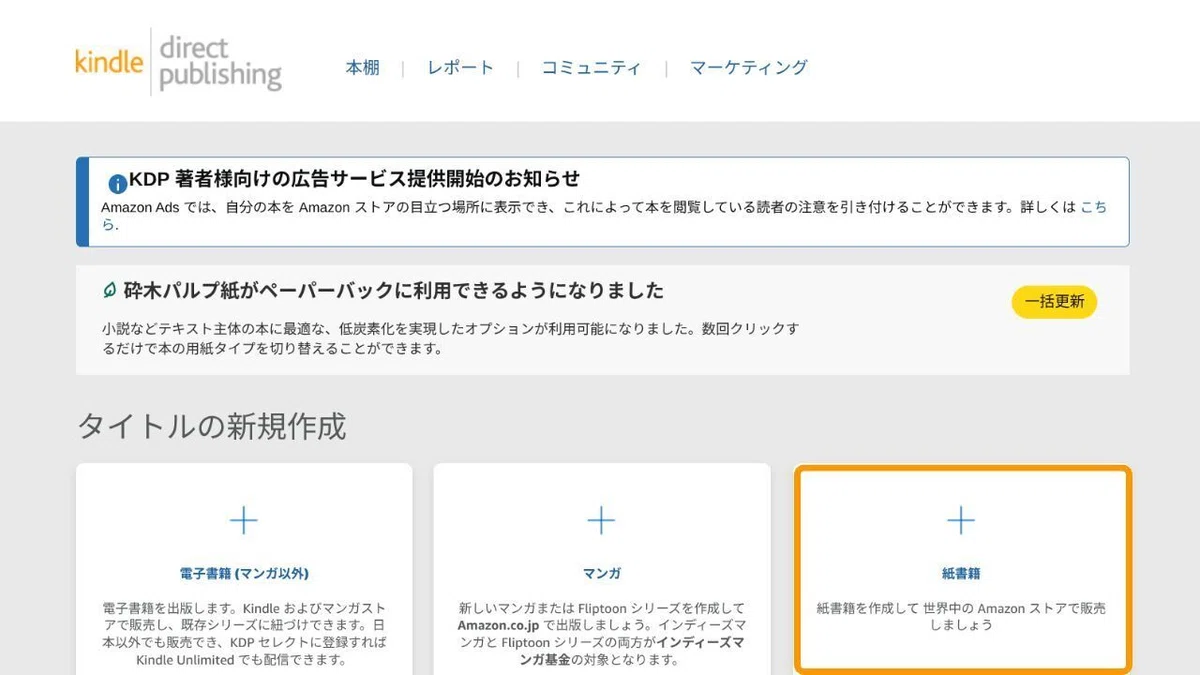The height and width of the screenshot is (675, 1200).
Task: Click the KDP 著者様向けの広告サービス heading
Action: (354, 179)
